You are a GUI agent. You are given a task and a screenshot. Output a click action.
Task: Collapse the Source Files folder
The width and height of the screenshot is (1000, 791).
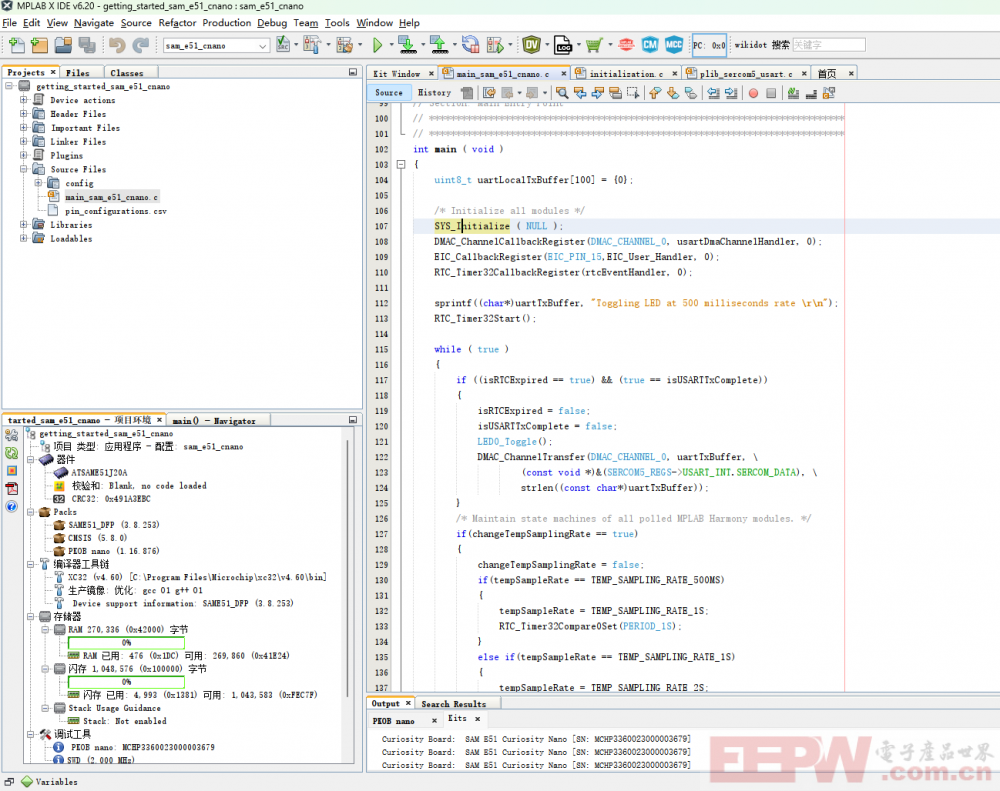tap(24, 169)
